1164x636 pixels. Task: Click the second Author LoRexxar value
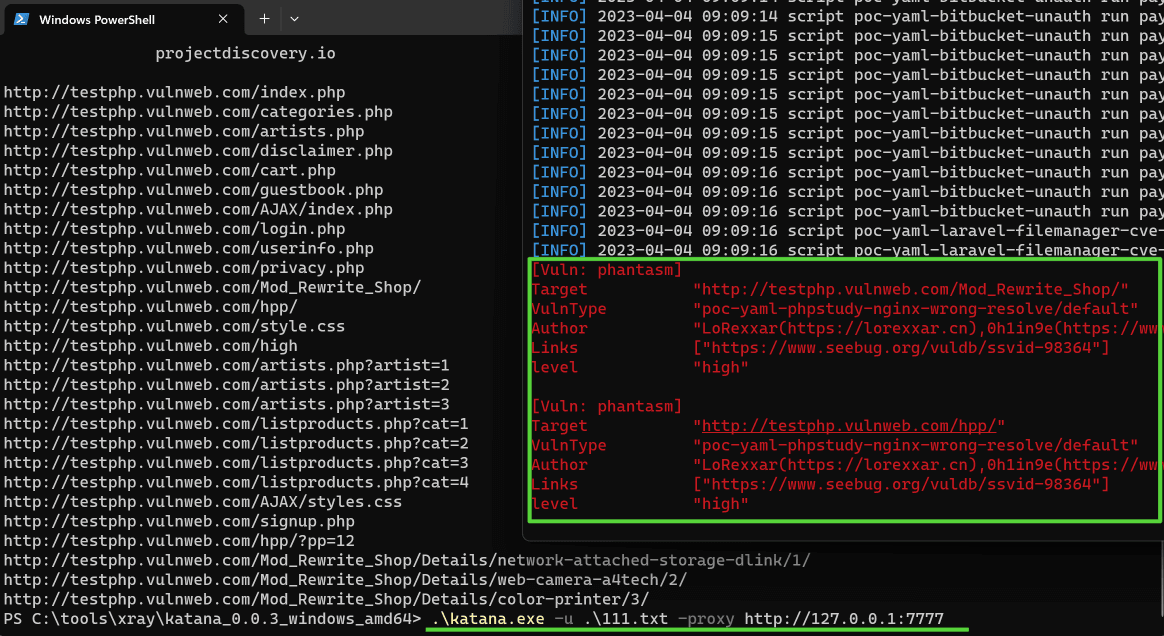click(x=925, y=465)
